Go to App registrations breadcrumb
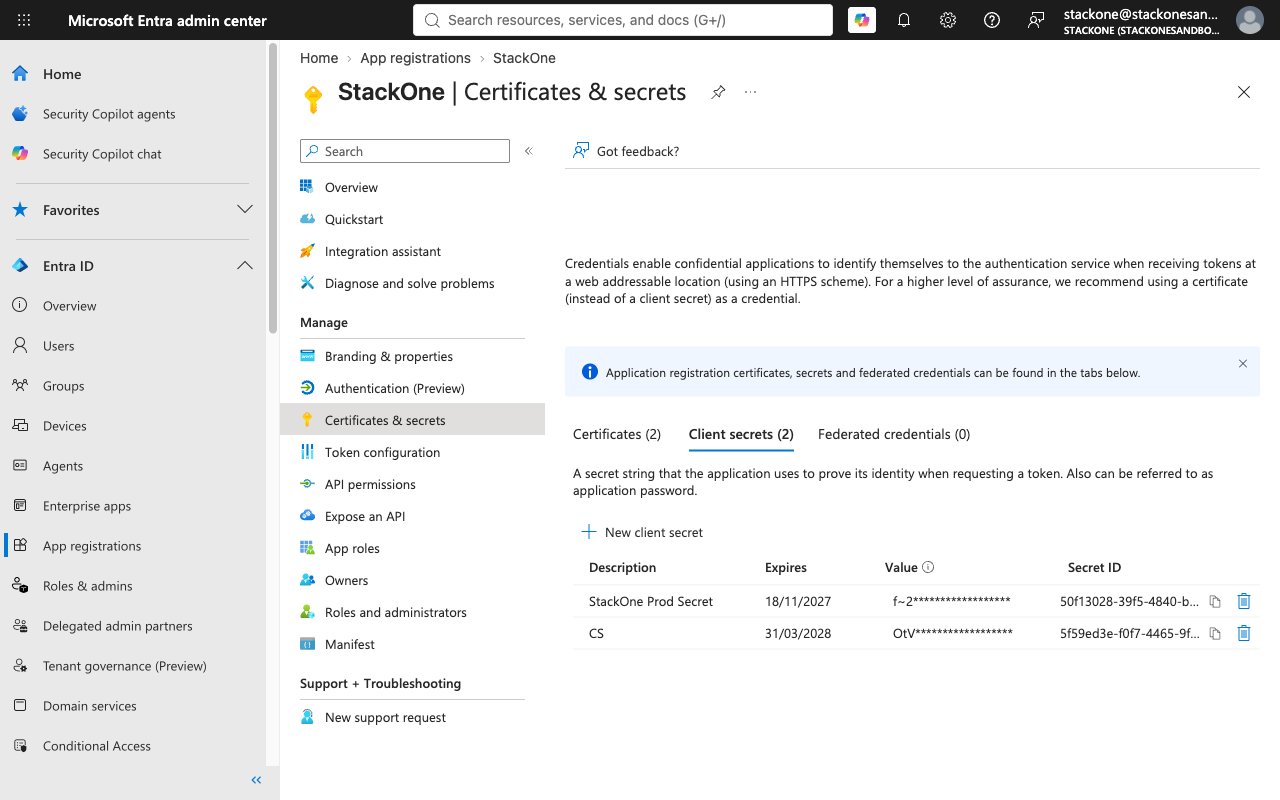 coord(415,58)
